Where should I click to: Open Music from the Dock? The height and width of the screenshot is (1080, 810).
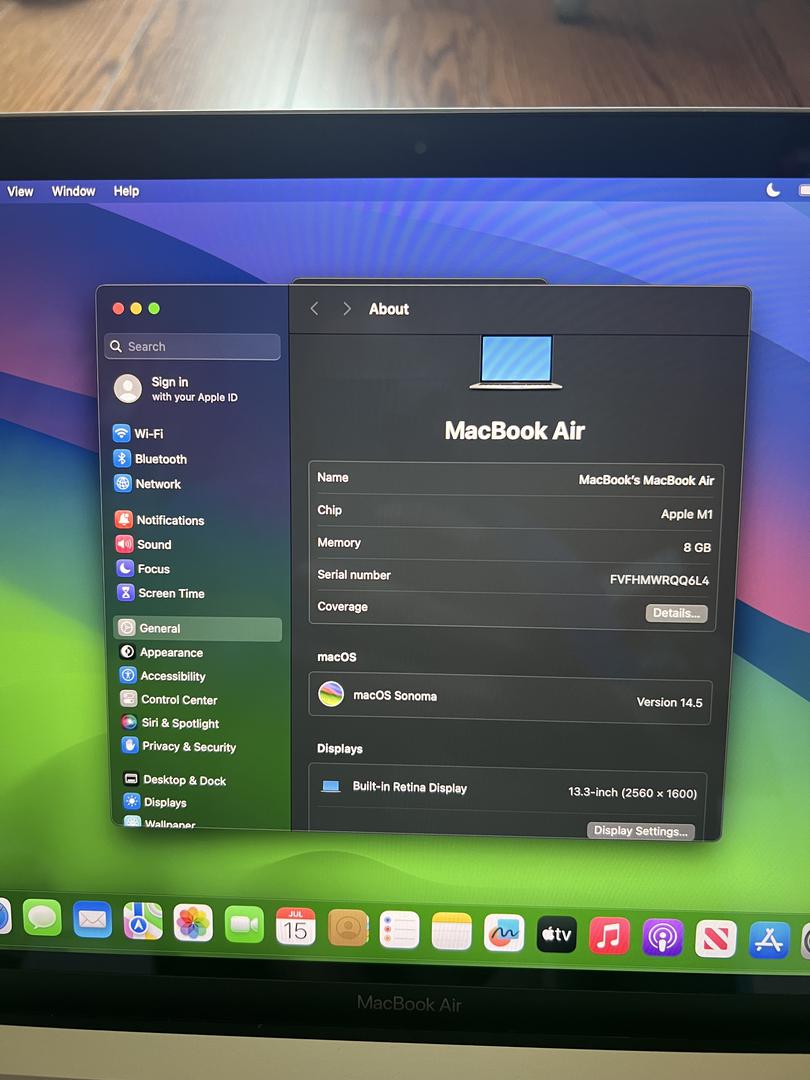(609, 936)
